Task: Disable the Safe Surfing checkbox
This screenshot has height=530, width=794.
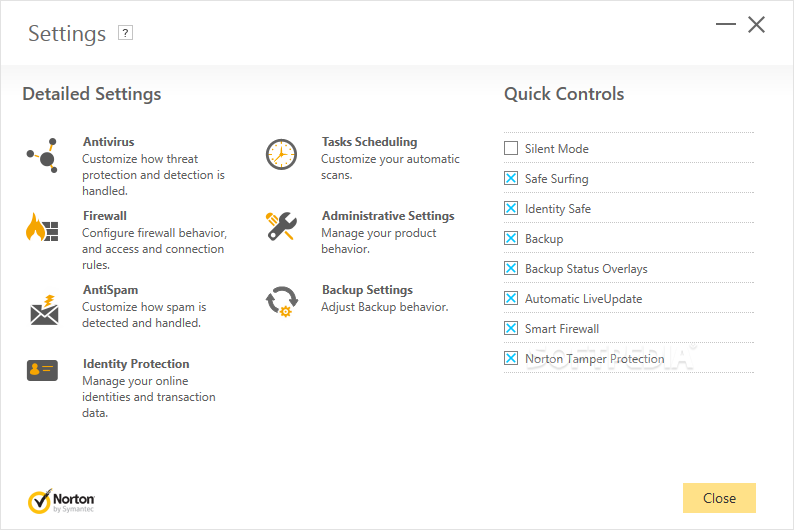Action: pyautogui.click(x=511, y=179)
